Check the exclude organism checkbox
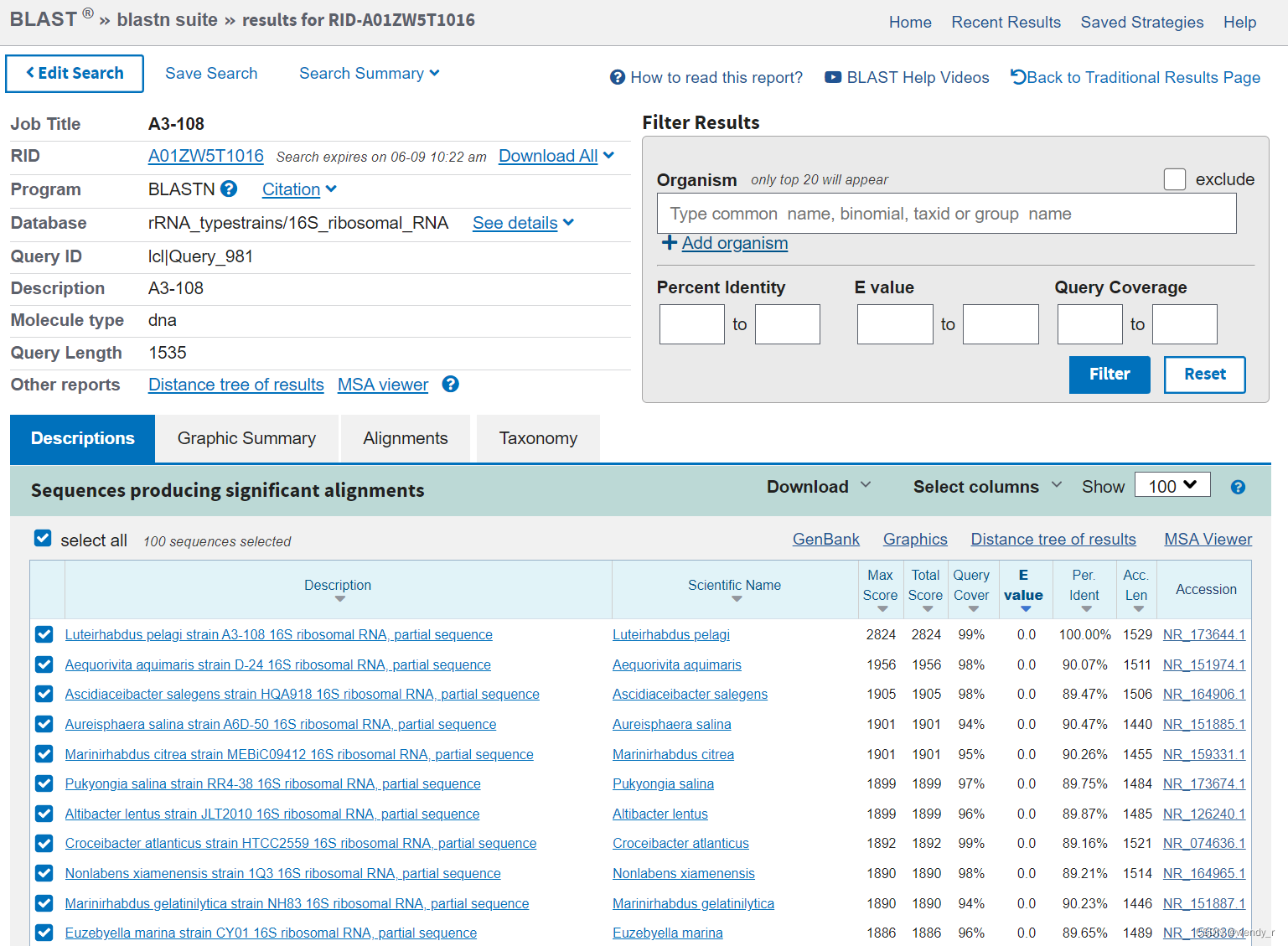This screenshot has height=946, width=1288. (1175, 179)
